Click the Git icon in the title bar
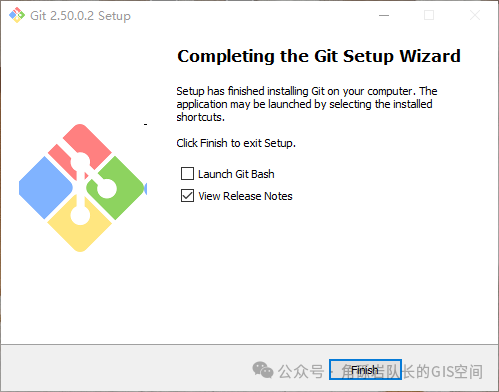499x392 pixels. click(x=17, y=15)
